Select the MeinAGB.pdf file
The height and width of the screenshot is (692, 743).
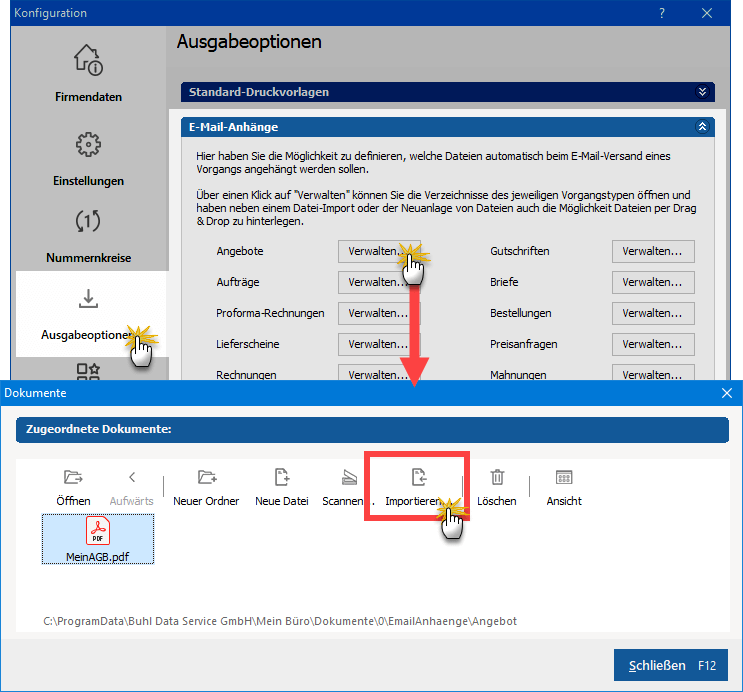point(98,539)
